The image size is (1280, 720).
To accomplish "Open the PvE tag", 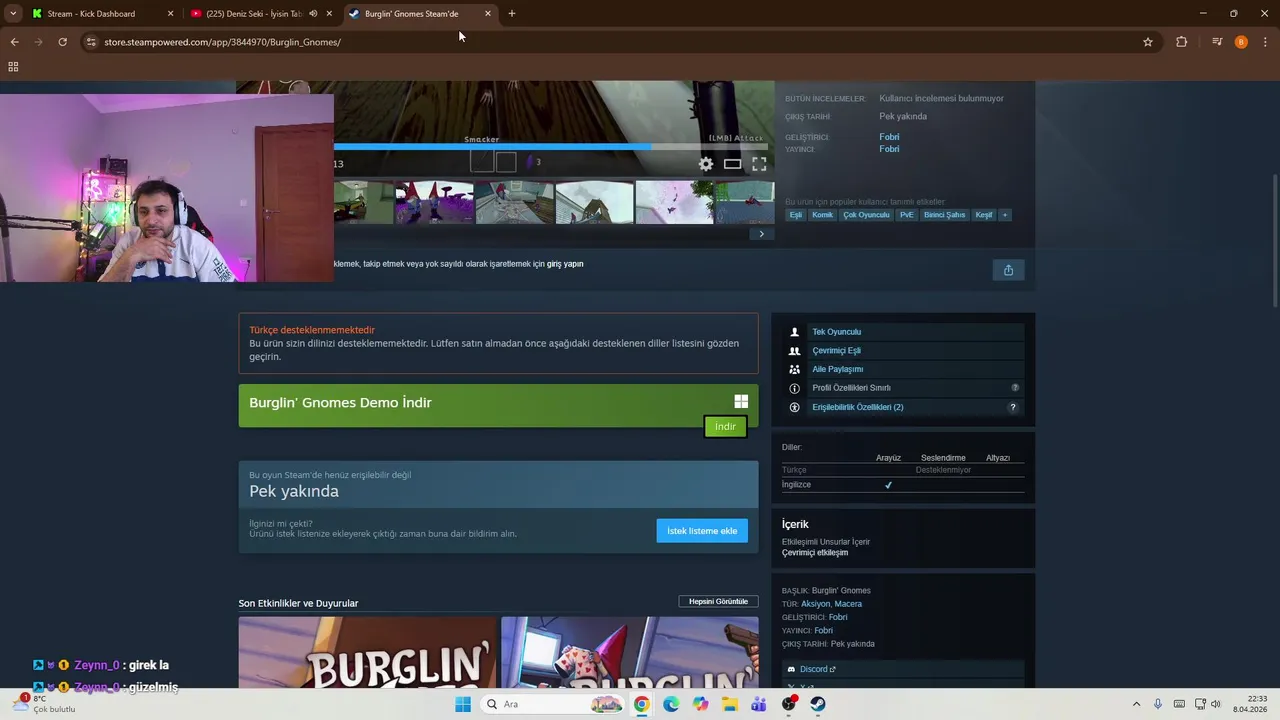I will click(907, 215).
